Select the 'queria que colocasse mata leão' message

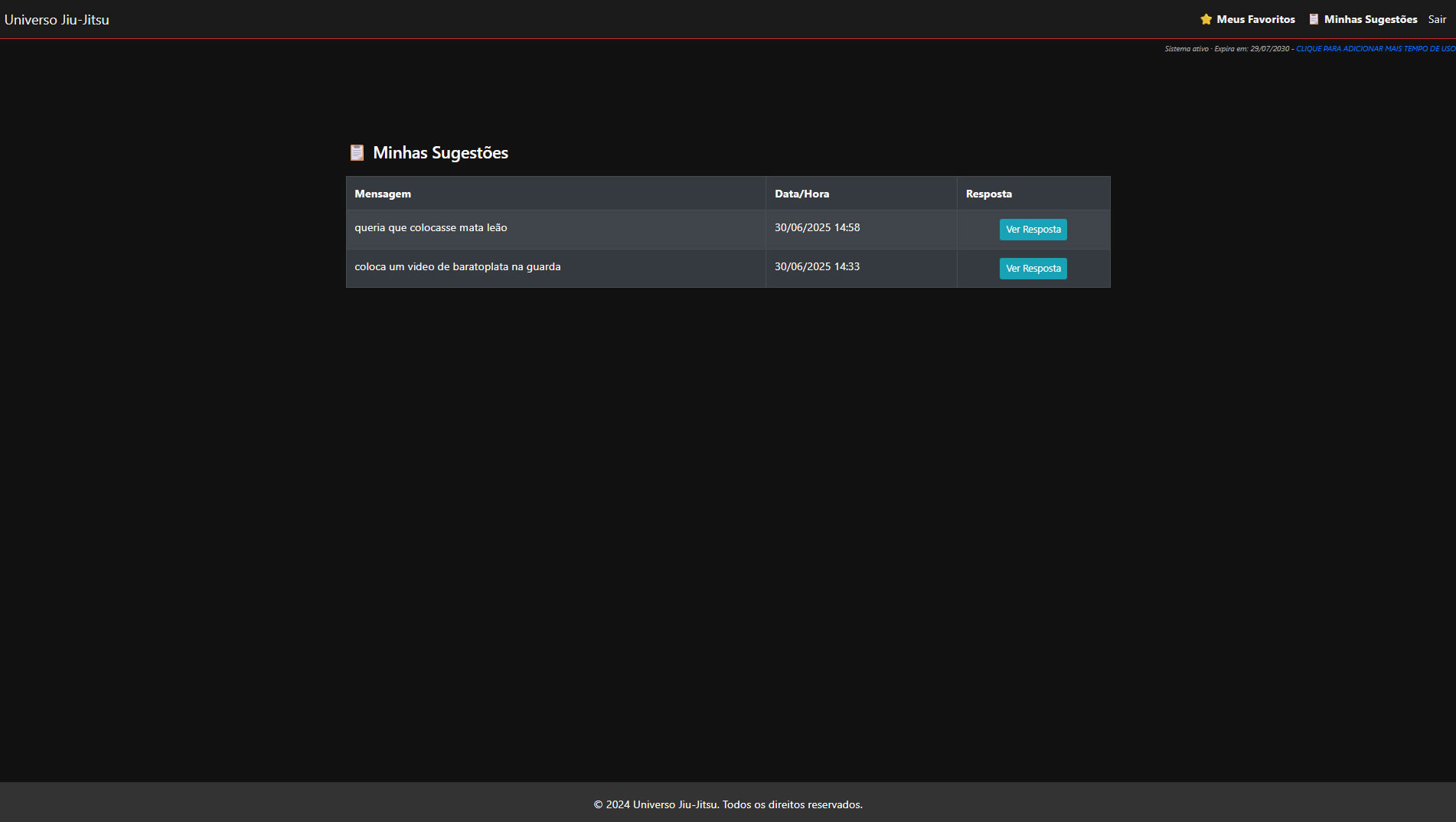[430, 227]
